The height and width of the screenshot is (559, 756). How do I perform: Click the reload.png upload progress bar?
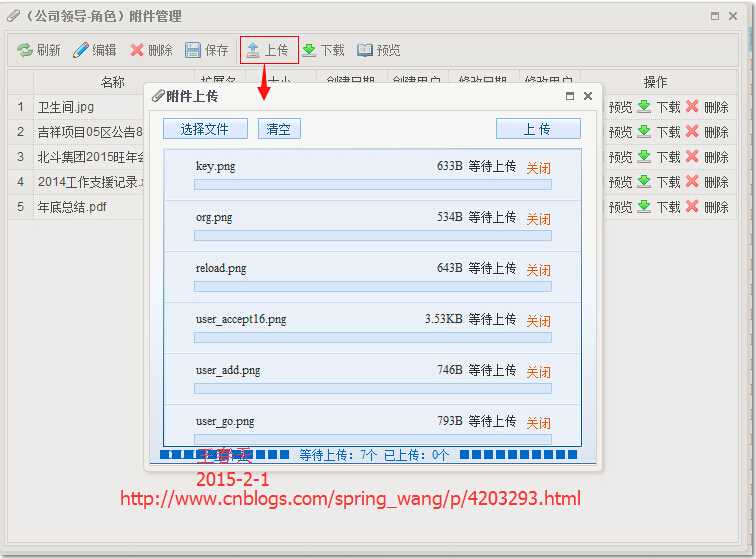point(373,286)
